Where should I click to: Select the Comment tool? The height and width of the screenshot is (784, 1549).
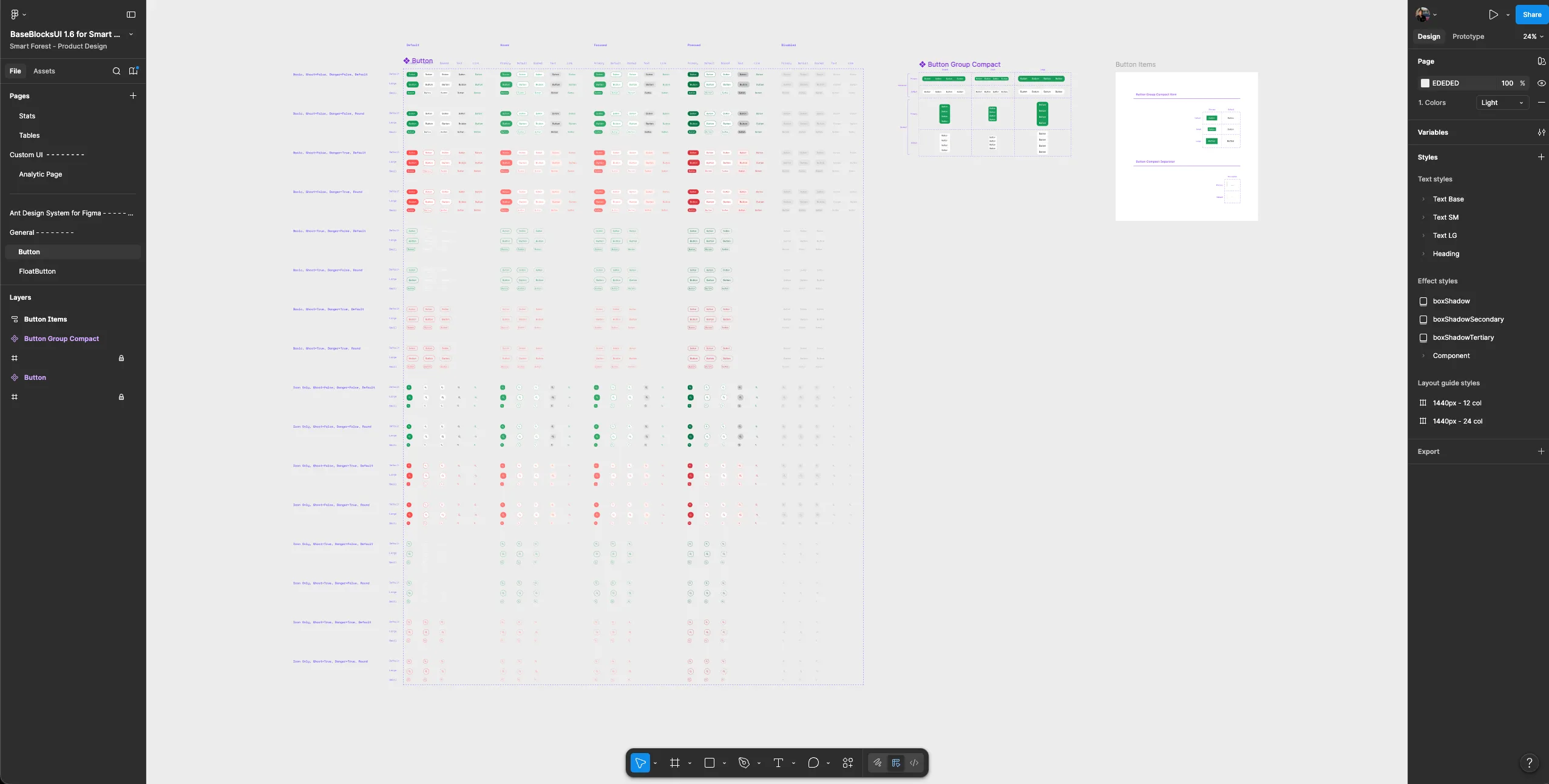[813, 763]
